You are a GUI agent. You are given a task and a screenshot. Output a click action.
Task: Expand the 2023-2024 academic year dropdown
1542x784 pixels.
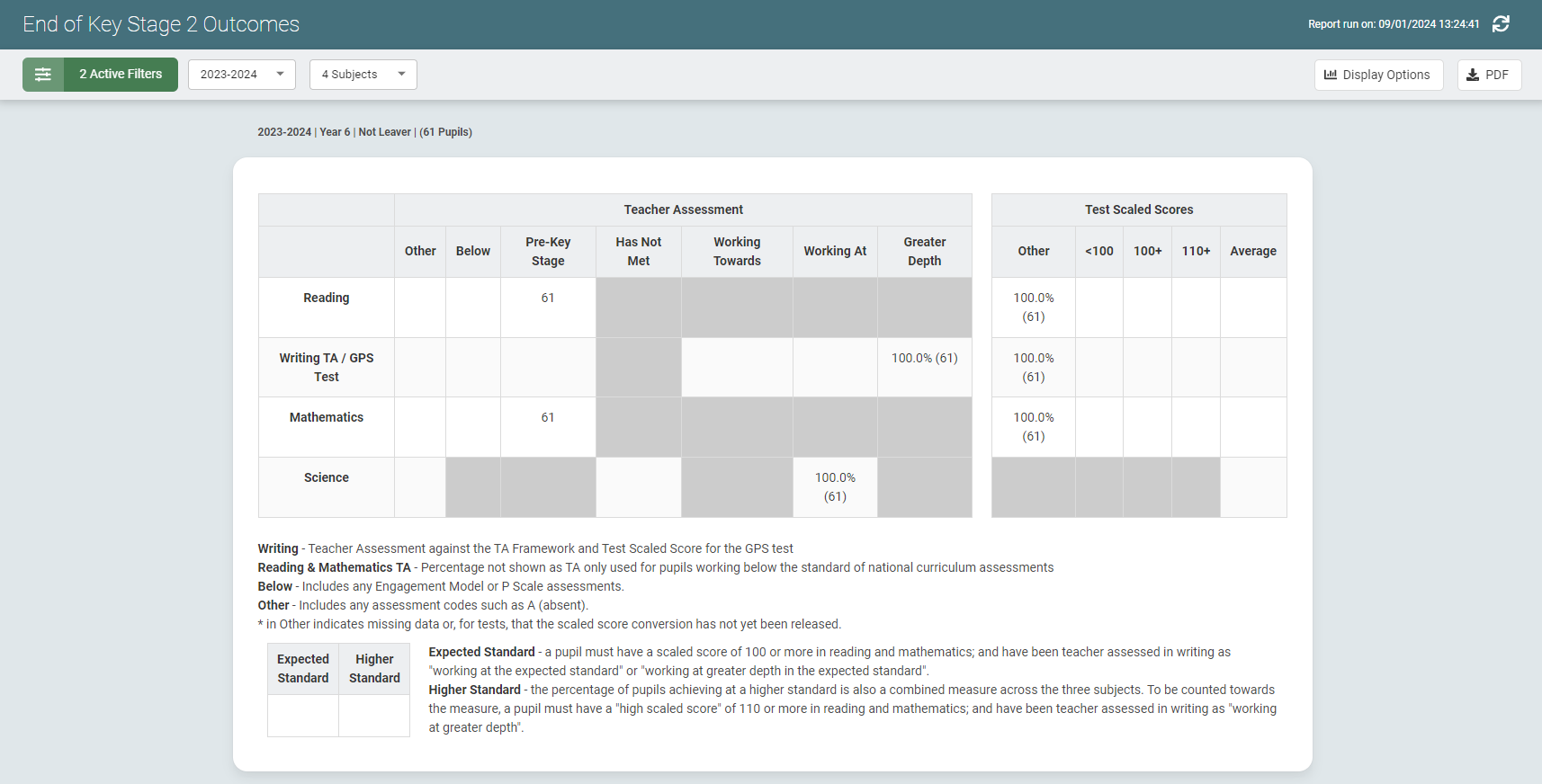pyautogui.click(x=241, y=75)
